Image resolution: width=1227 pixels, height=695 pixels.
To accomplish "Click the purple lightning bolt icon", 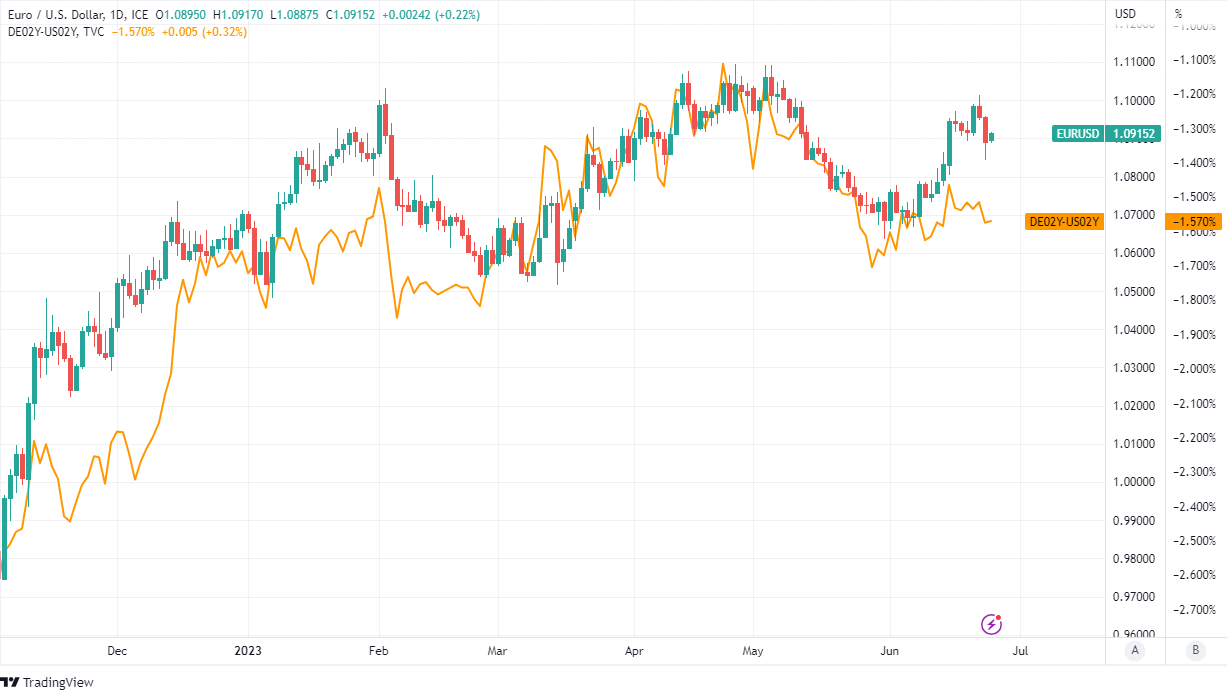I will tap(991, 624).
